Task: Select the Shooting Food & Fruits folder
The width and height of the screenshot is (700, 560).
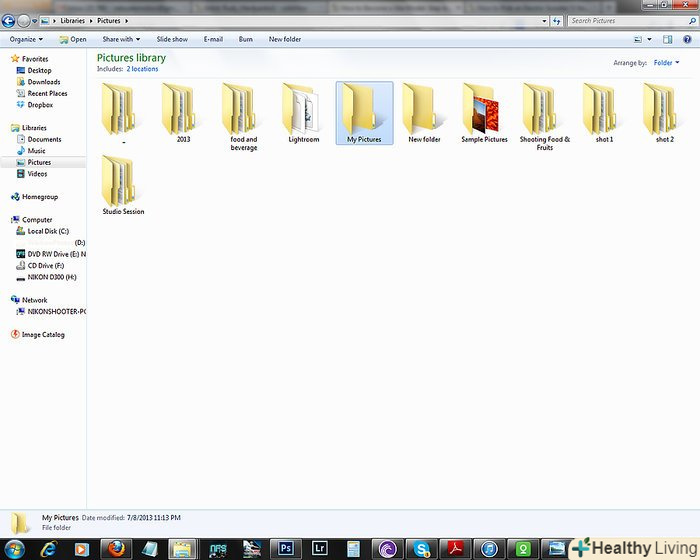Action: [x=545, y=117]
